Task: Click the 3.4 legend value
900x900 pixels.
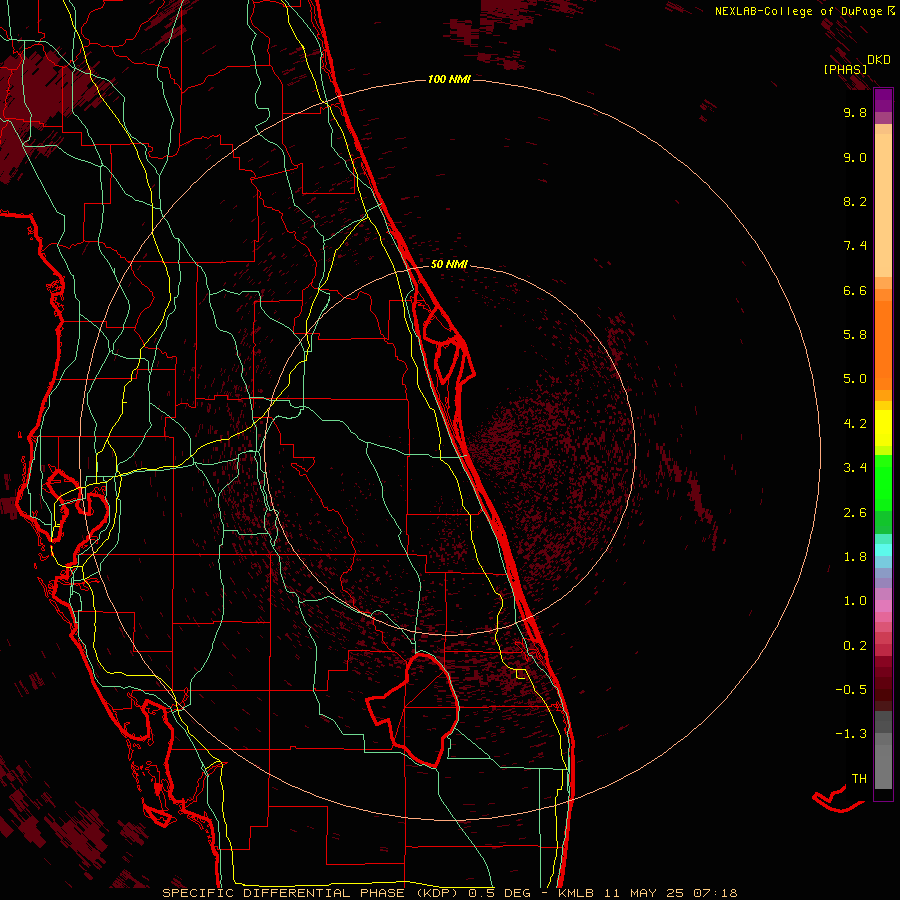Action: coord(855,468)
